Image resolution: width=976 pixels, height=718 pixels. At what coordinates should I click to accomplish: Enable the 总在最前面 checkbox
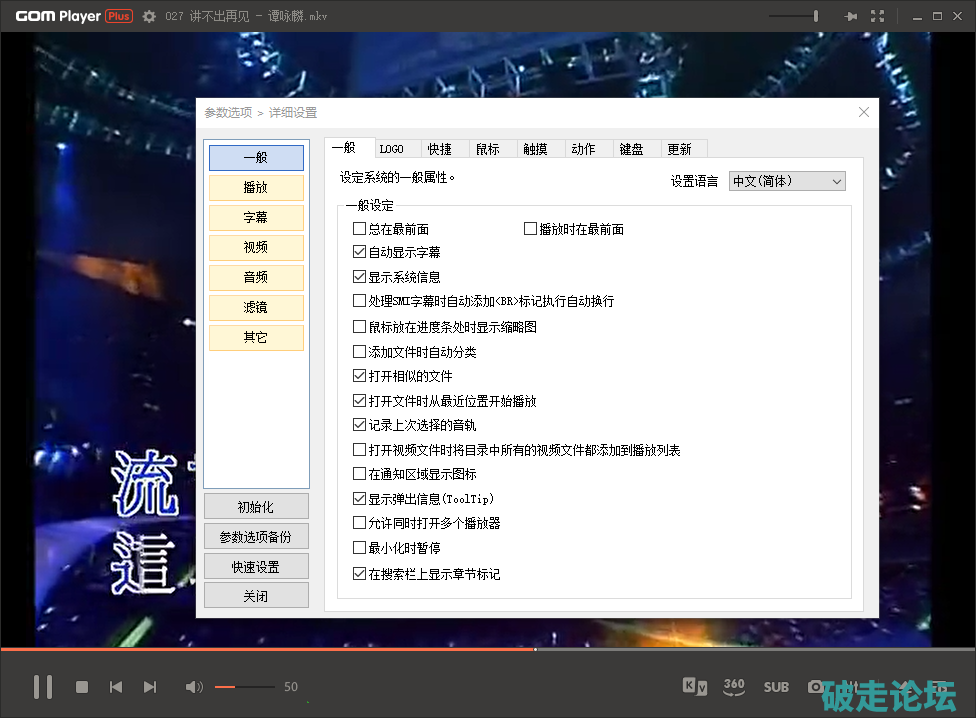click(360, 229)
